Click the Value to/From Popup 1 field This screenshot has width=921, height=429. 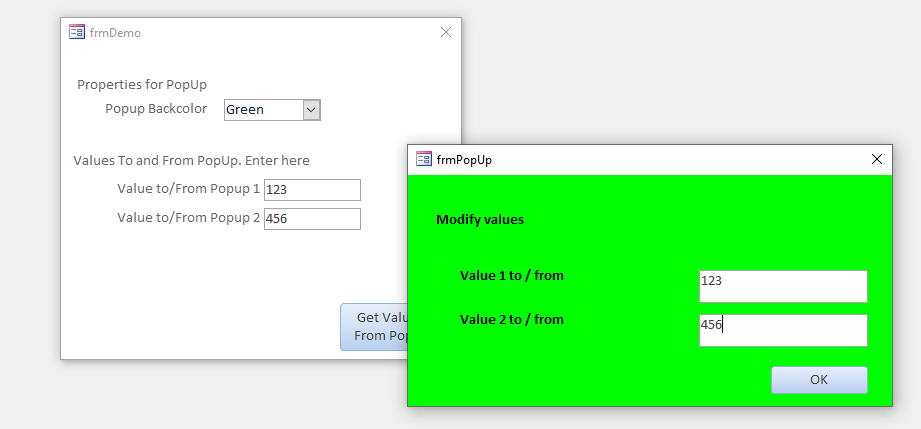[312, 190]
